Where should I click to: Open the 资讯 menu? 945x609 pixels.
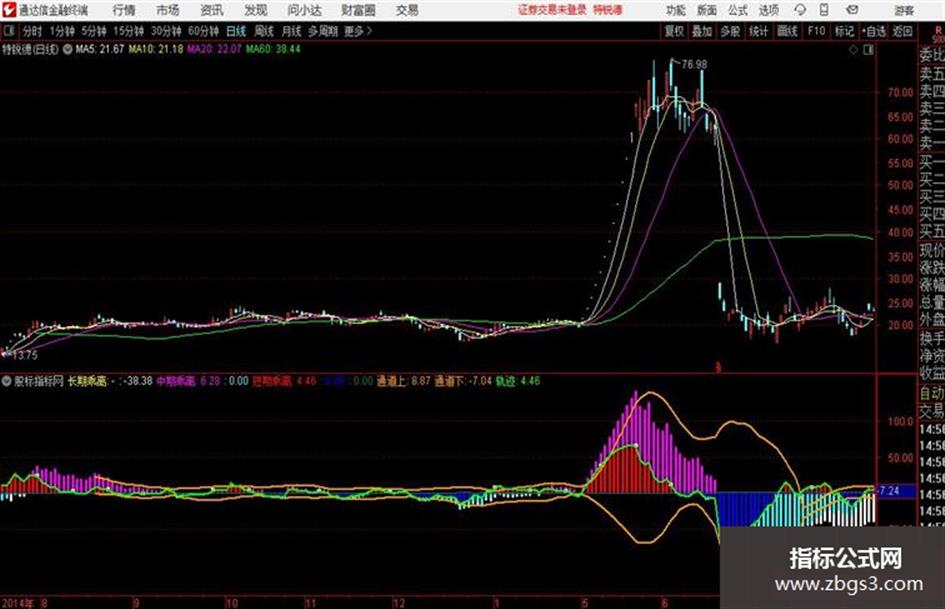tap(212, 10)
